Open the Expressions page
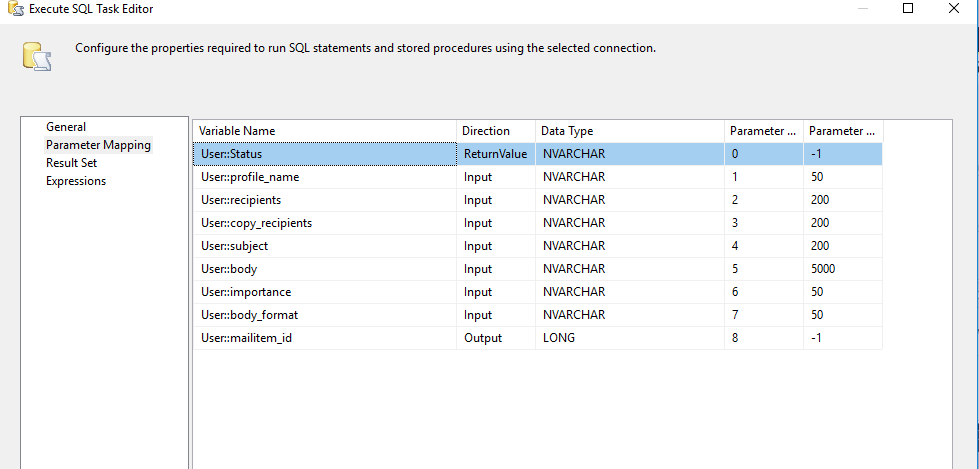Image resolution: width=979 pixels, height=469 pixels. (76, 181)
